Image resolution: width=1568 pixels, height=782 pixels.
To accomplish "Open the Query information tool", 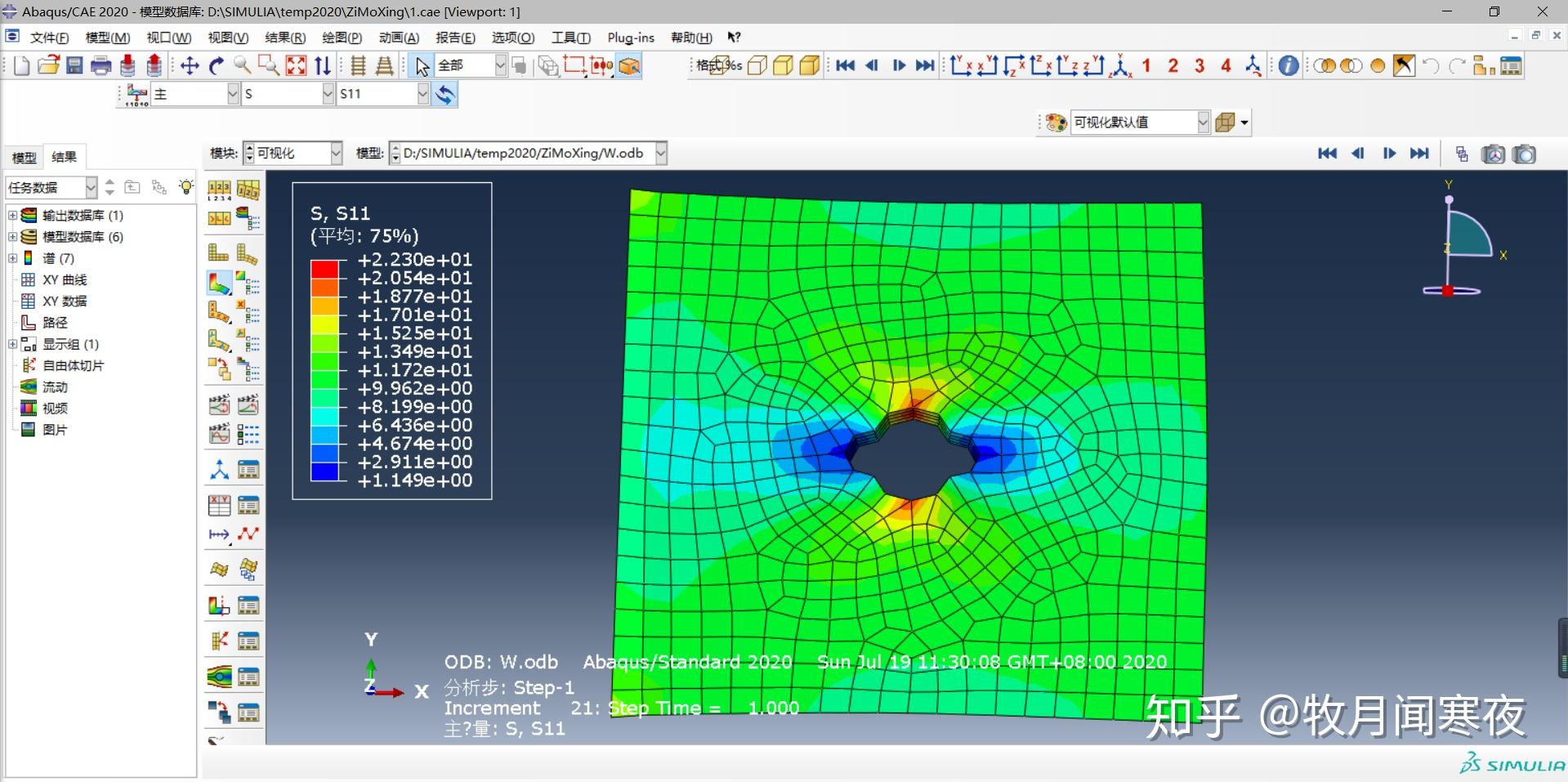I will pos(1288,65).
